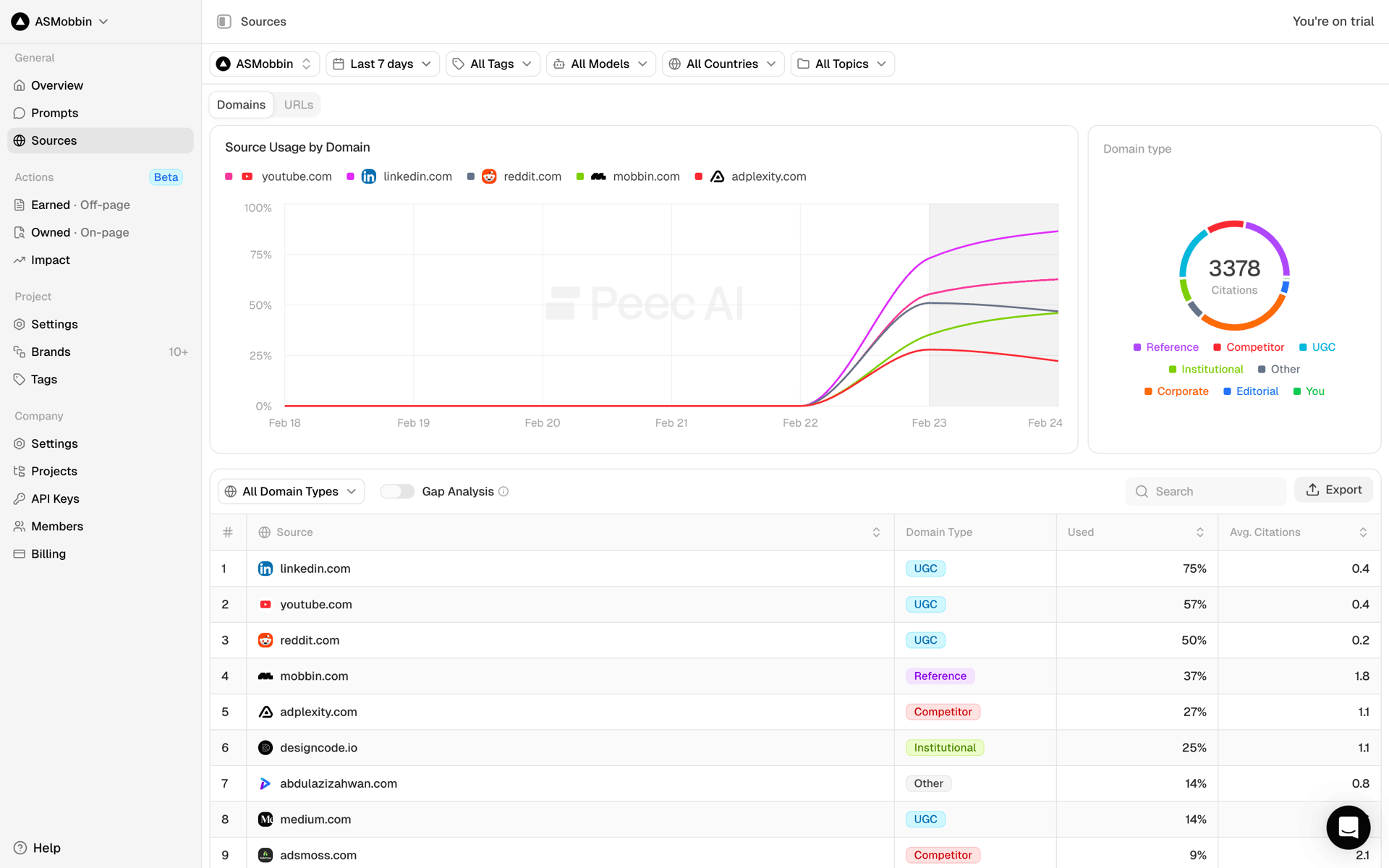
Task: Click the youtube.com icon in chart legend
Action: tap(247, 176)
